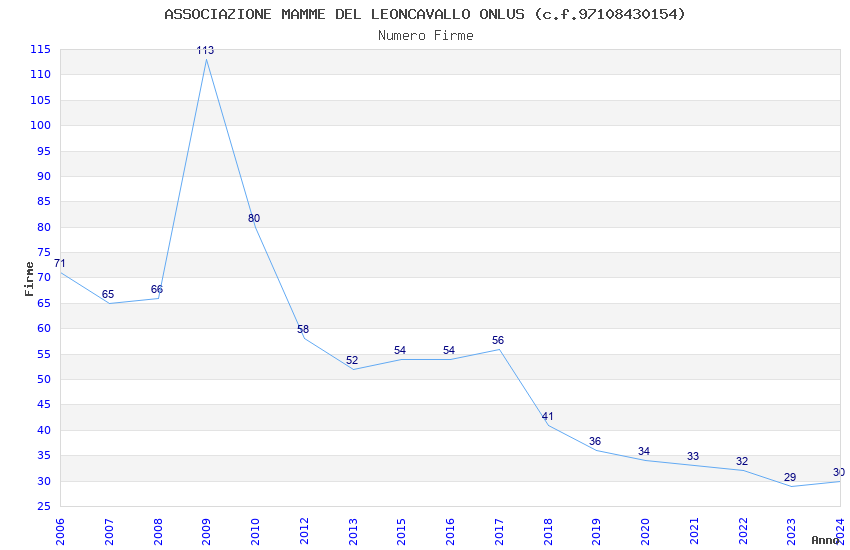Click the x-axis year label 2007

tap(108, 532)
